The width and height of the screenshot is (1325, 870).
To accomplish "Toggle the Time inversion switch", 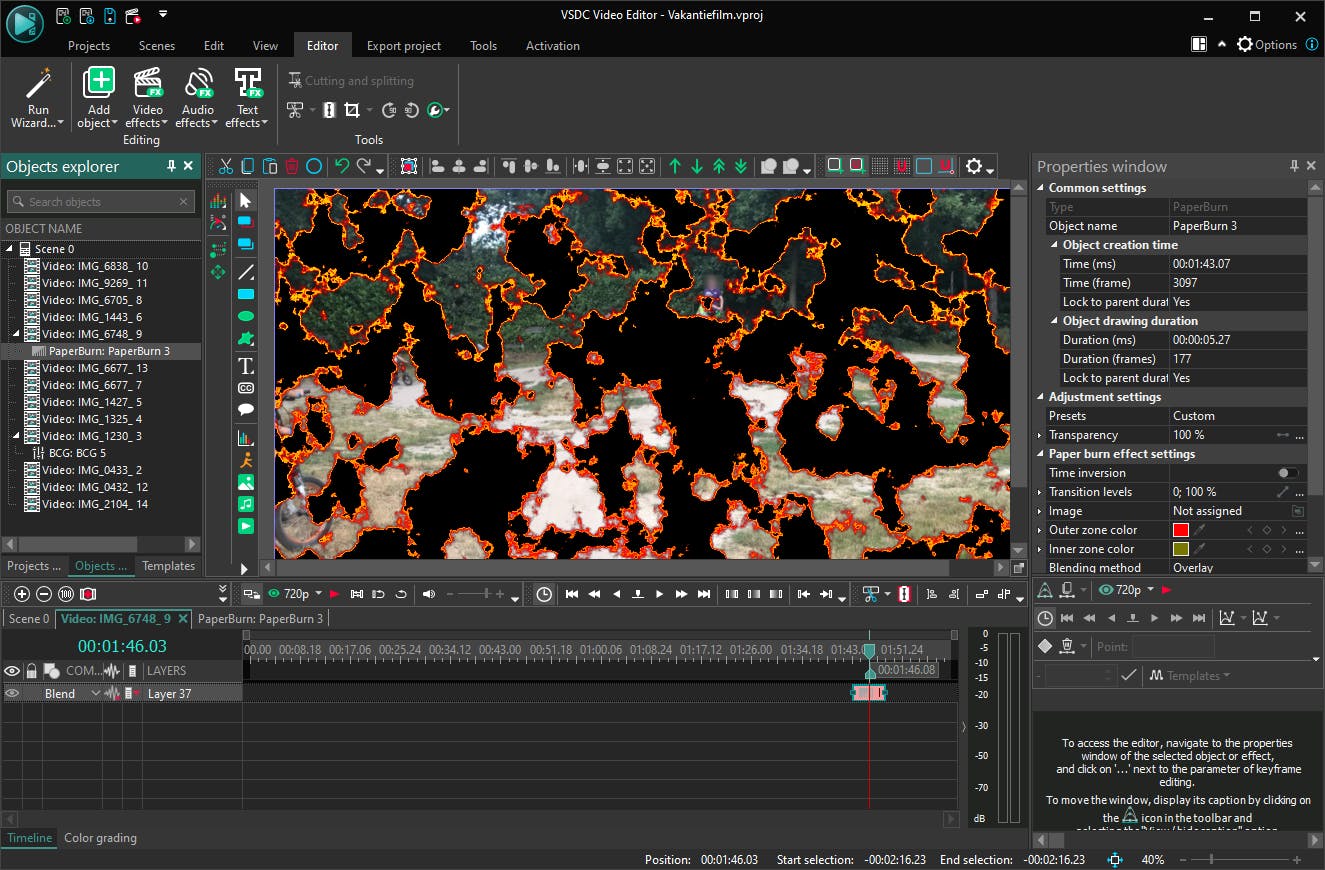I will [x=1287, y=473].
